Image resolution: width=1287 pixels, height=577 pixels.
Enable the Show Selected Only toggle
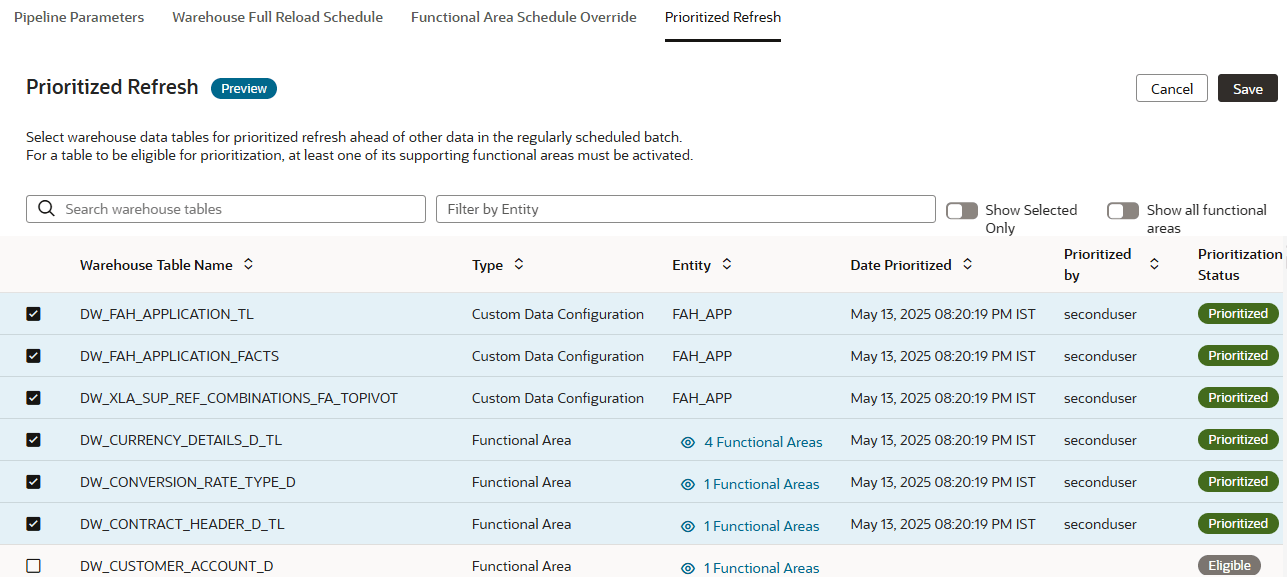point(962,210)
